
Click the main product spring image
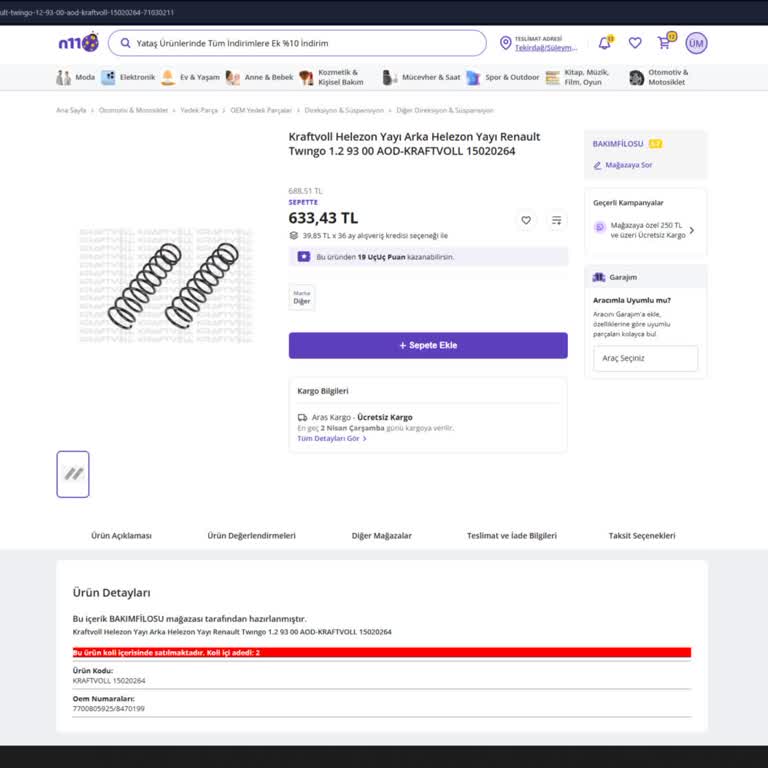pos(167,286)
